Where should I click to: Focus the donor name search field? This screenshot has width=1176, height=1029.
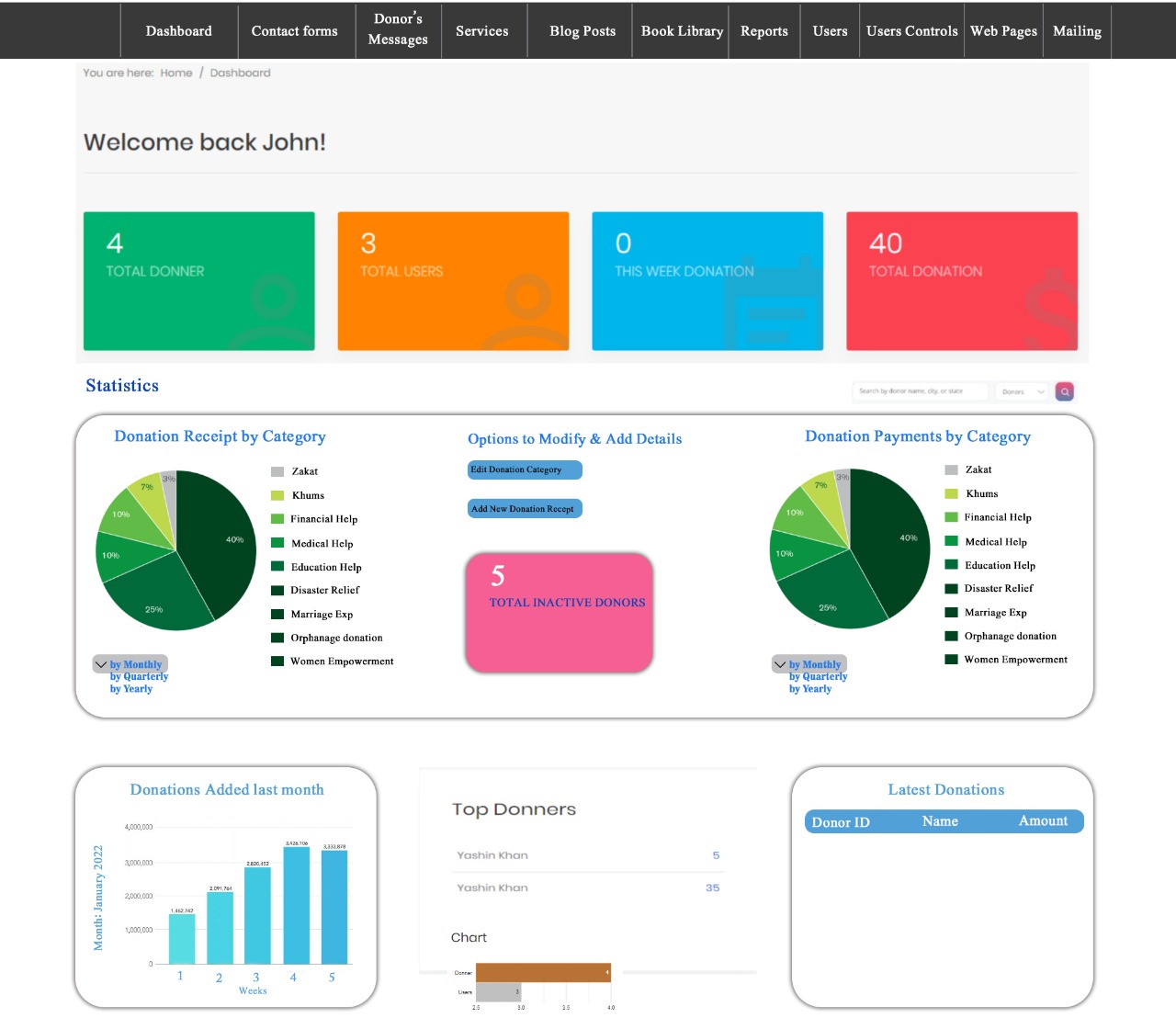pos(919,391)
